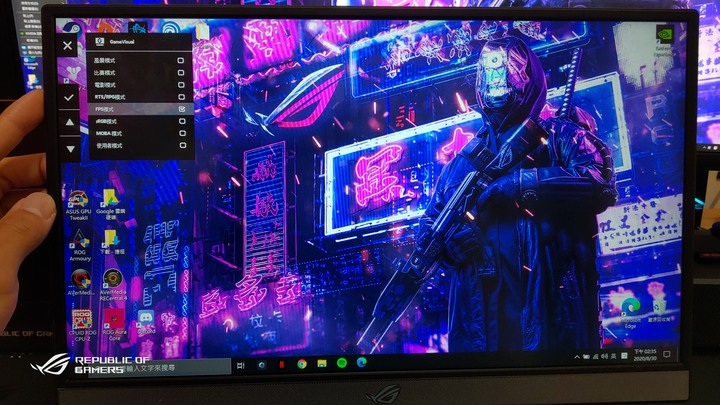The image size is (720, 405).
Task: Click the GameVisual monitor icon in the menu header
Action: point(100,41)
